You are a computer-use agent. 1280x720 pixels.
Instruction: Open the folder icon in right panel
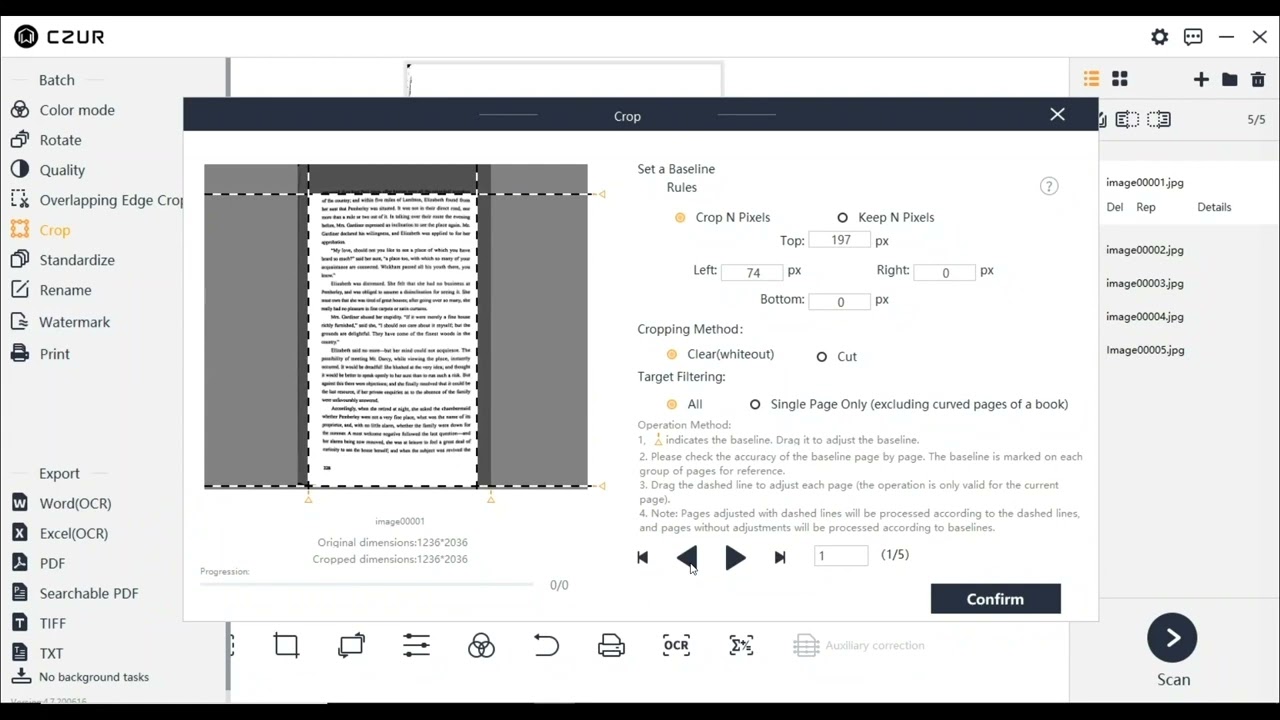[x=1230, y=79]
